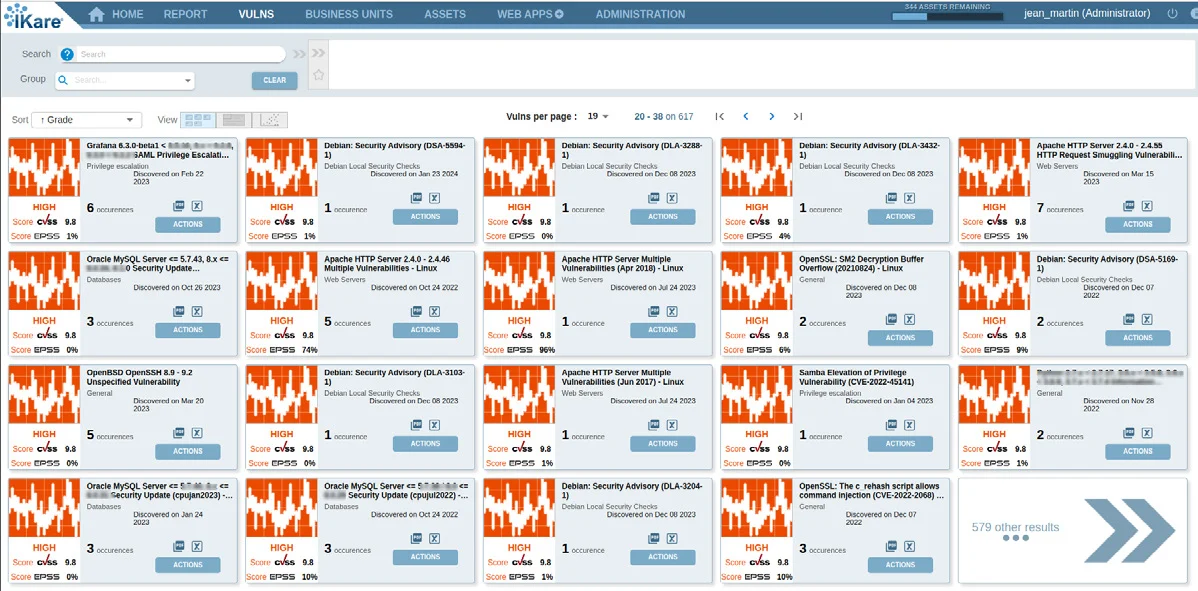Download PDF for Debian Advisory DSA-5169-1
The height and width of the screenshot is (591, 1198).
coord(1129,319)
